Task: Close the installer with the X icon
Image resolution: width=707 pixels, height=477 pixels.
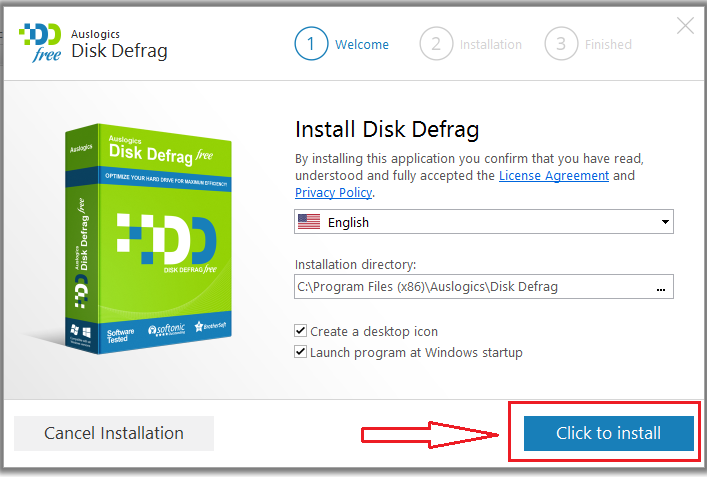Action: (685, 27)
